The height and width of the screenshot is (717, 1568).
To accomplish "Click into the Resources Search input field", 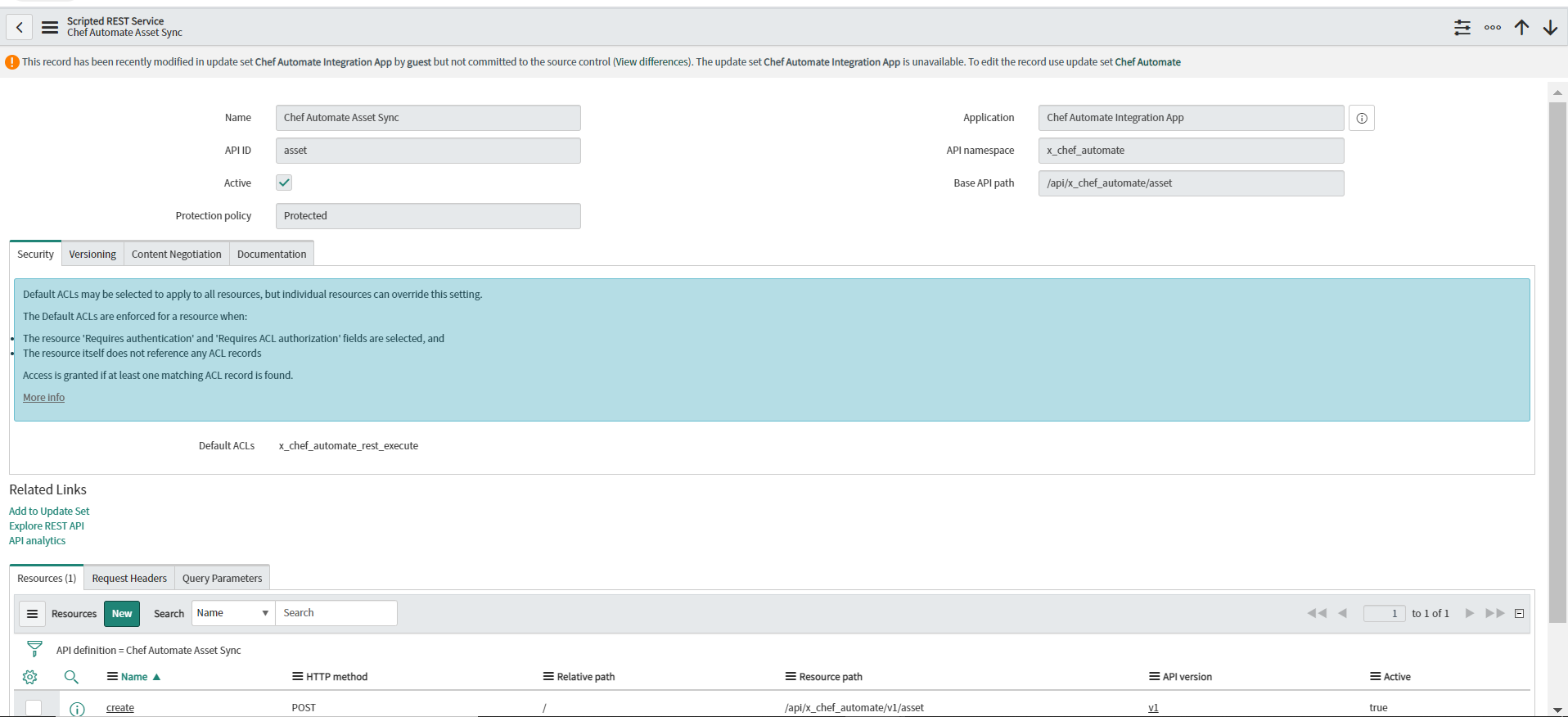I will coord(336,613).
